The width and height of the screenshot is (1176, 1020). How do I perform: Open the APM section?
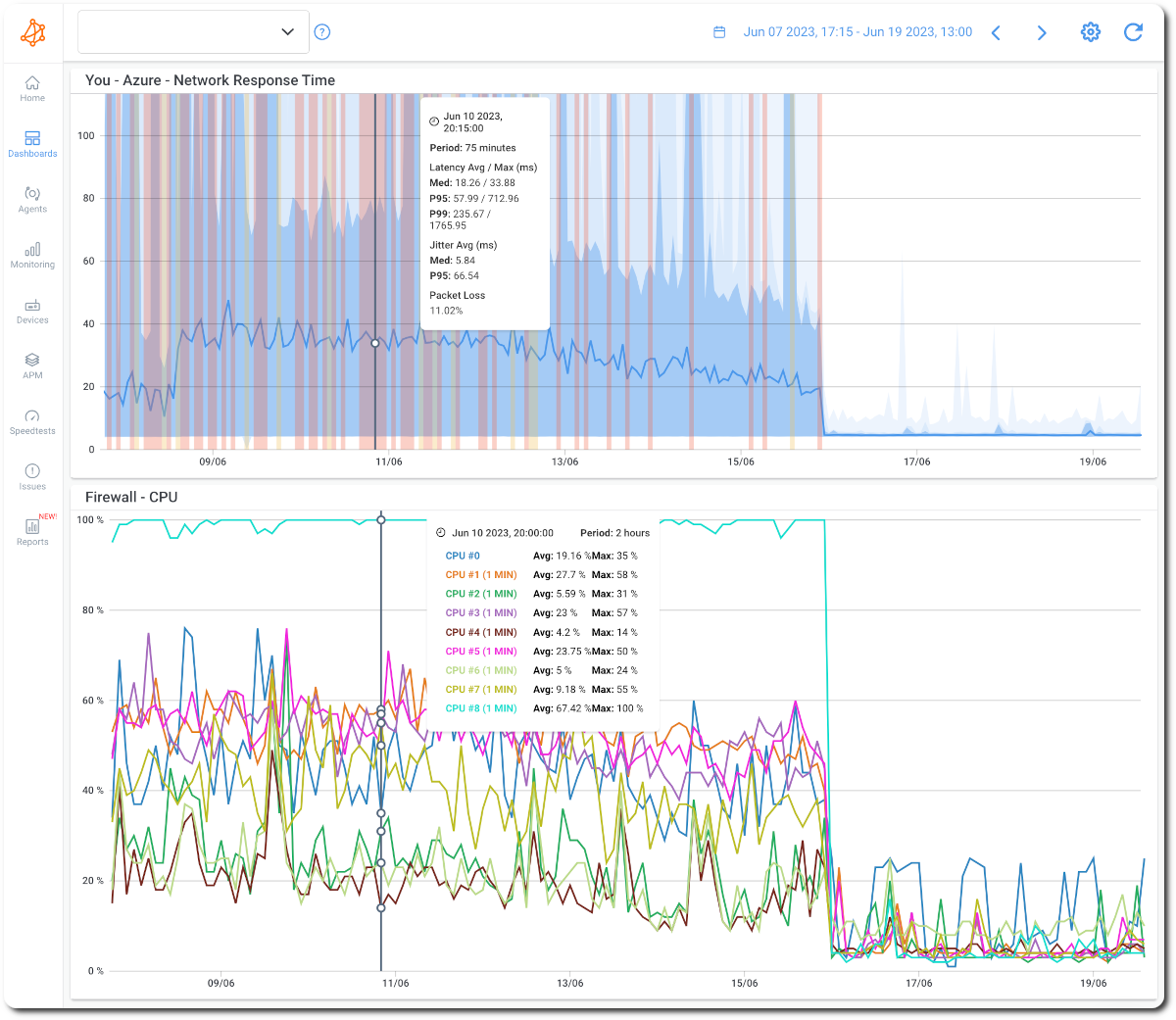[32, 365]
